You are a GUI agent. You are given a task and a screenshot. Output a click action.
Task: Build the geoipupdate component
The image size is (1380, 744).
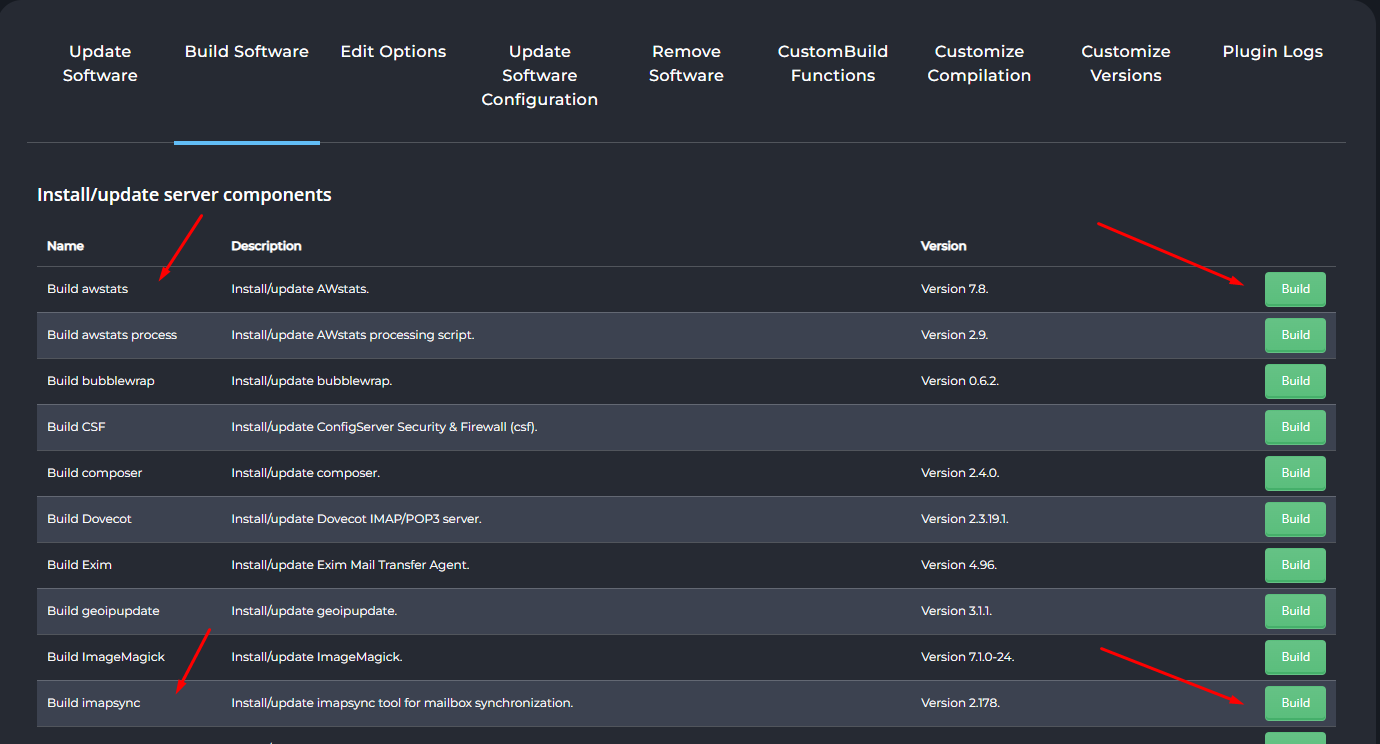tap(1295, 611)
